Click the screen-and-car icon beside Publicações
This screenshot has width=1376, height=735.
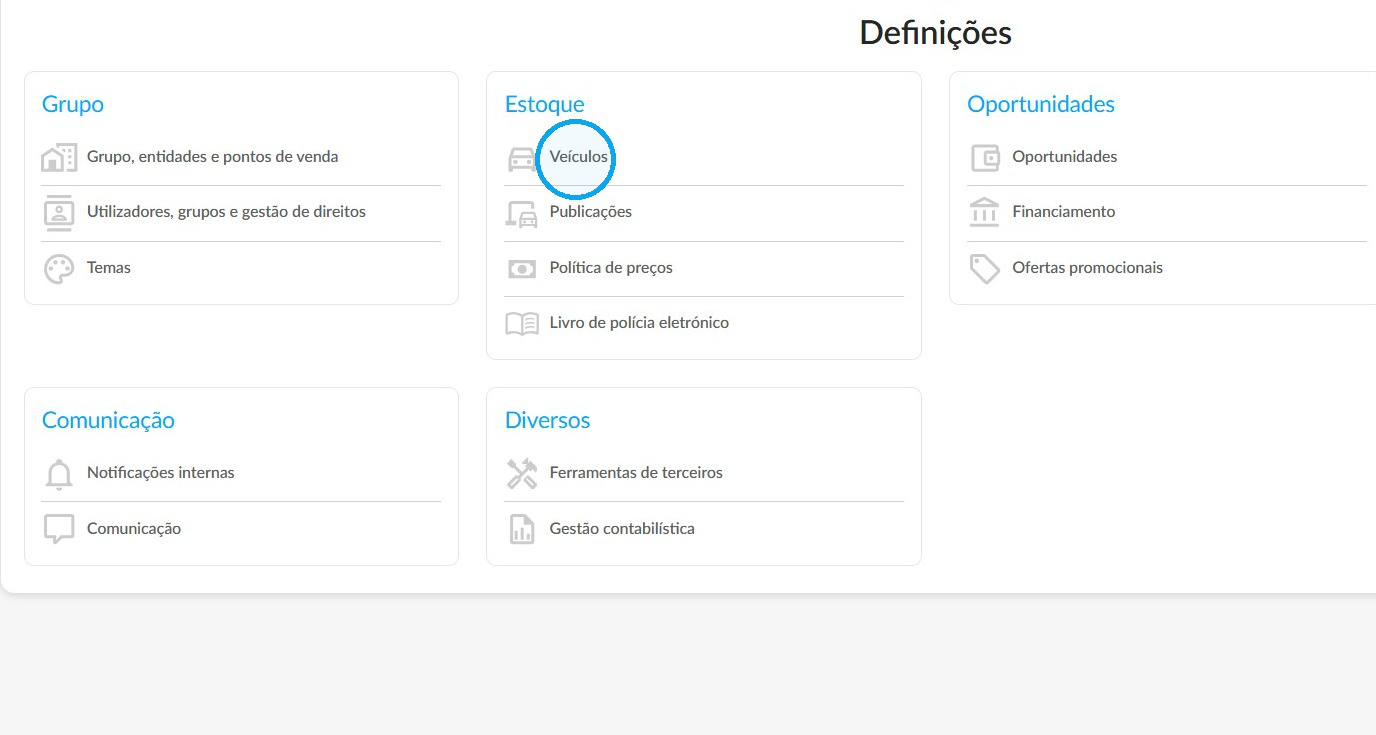click(x=522, y=213)
